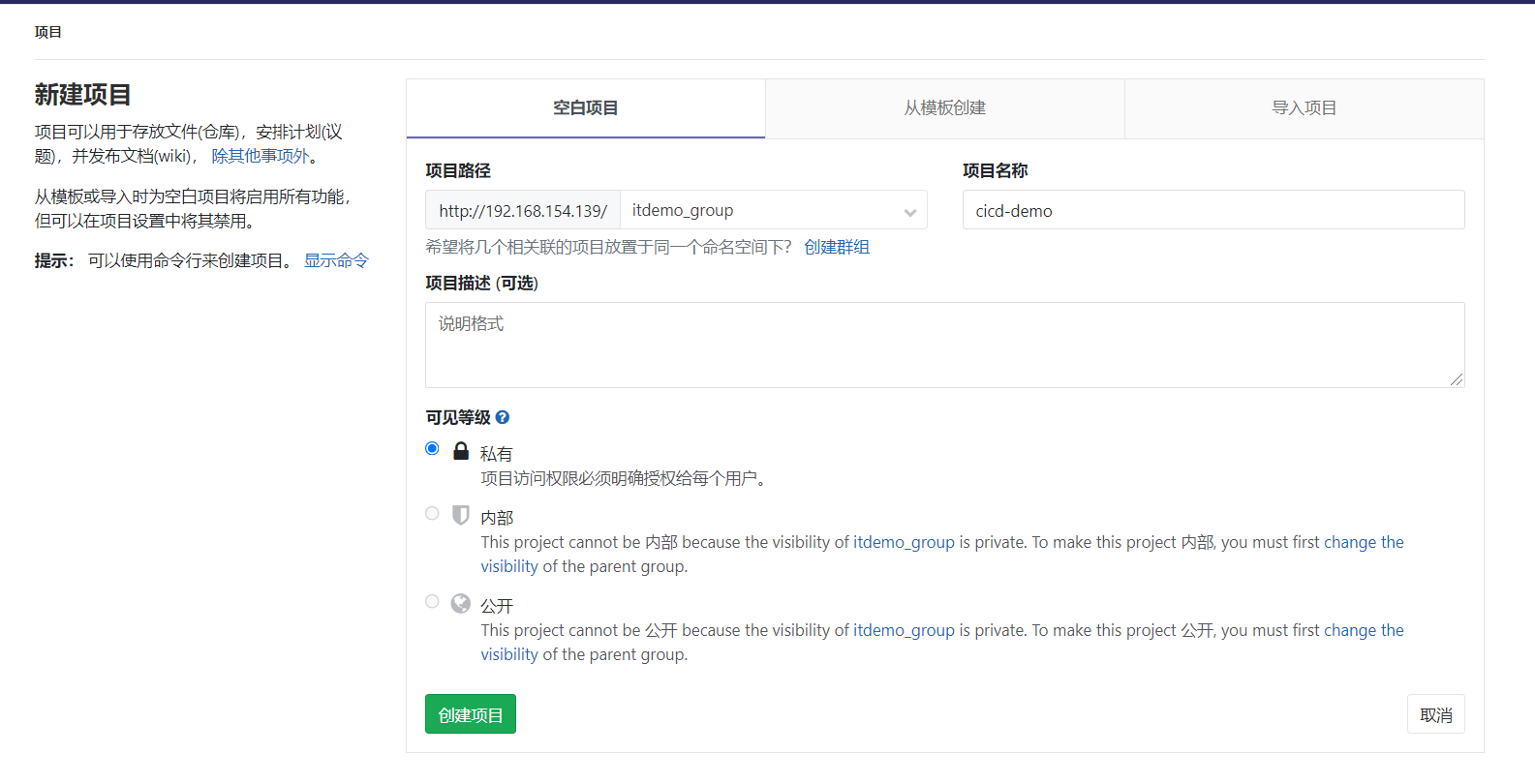Open the 创建群组 link
The height and width of the screenshot is (784, 1535).
coord(837,247)
